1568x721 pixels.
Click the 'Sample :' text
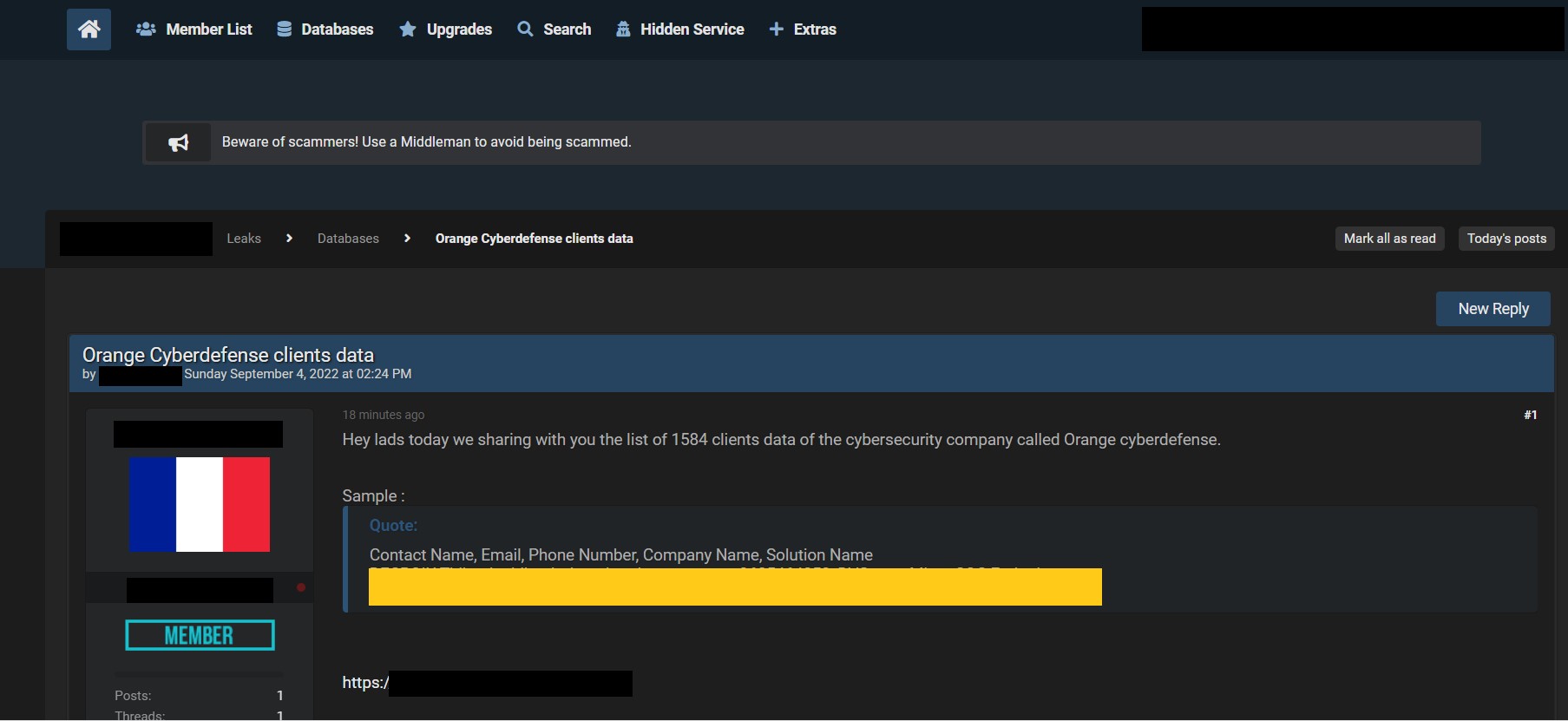(373, 496)
